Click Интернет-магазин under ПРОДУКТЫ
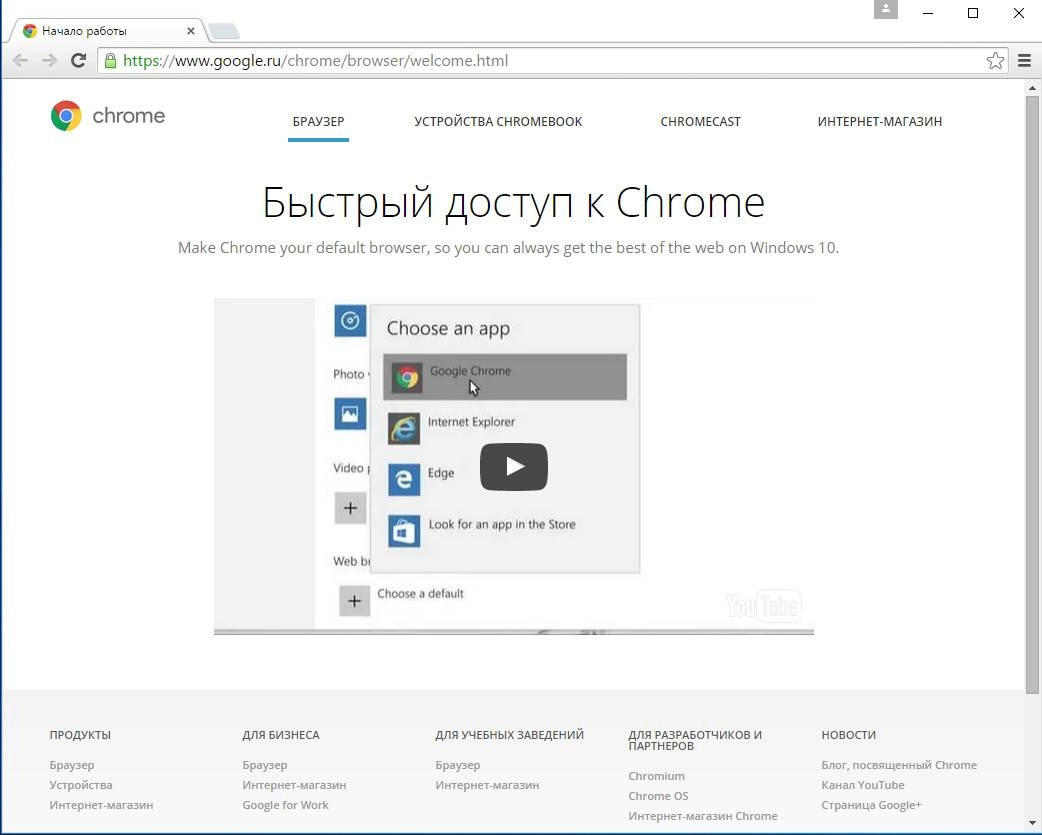This screenshot has width=1042, height=835. (x=101, y=804)
